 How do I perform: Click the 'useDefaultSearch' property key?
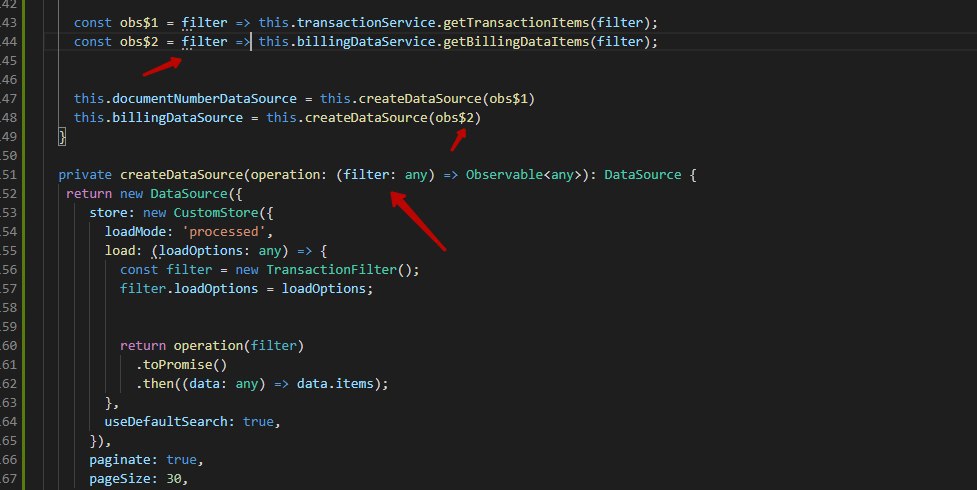[x=166, y=422]
